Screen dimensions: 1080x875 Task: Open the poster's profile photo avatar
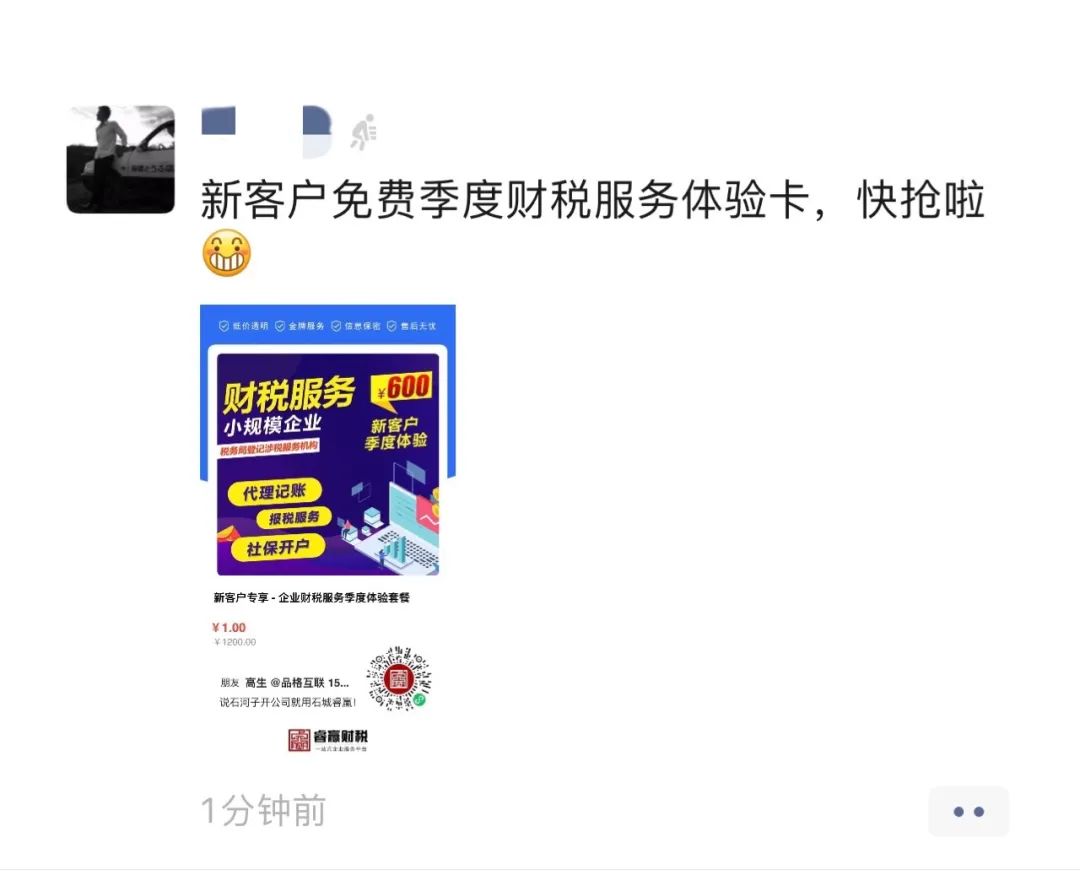121,160
